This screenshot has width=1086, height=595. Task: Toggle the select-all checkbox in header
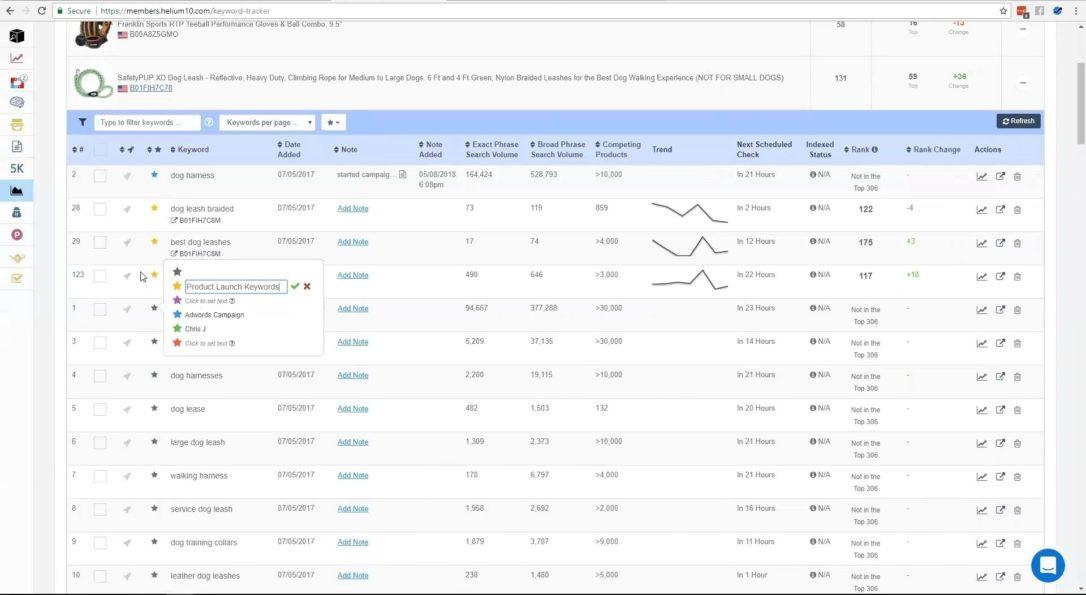pyautogui.click(x=100, y=150)
